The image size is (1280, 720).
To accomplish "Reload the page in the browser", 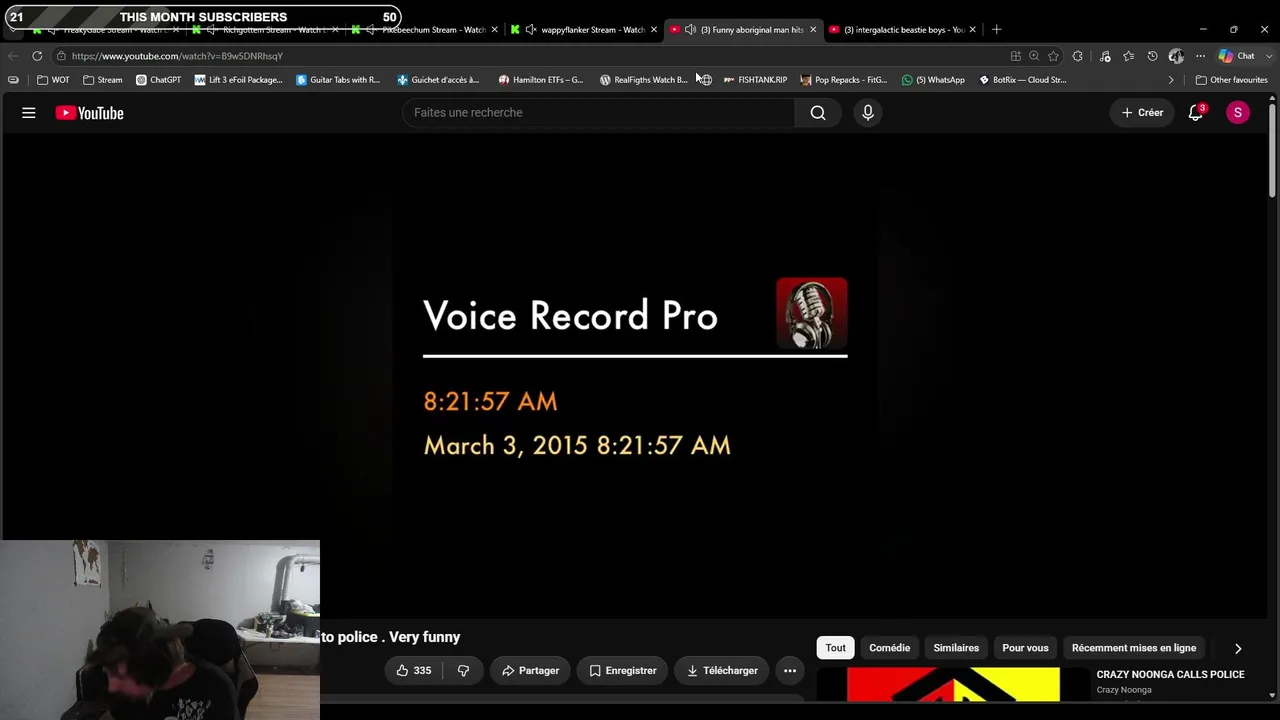I will 37,56.
